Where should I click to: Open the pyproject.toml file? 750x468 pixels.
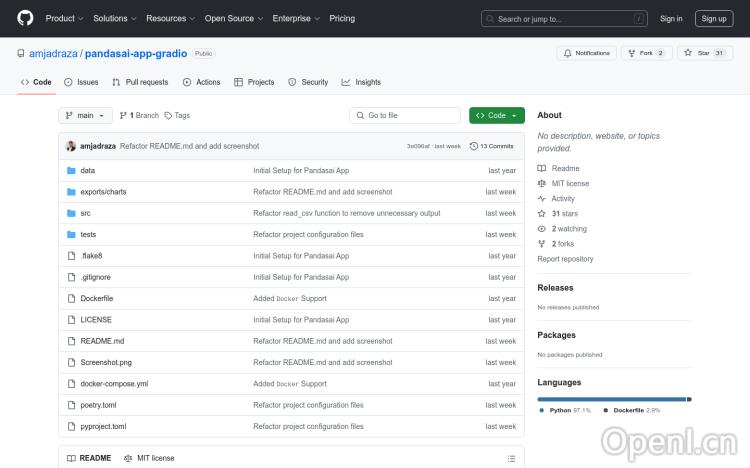[x=103, y=426]
